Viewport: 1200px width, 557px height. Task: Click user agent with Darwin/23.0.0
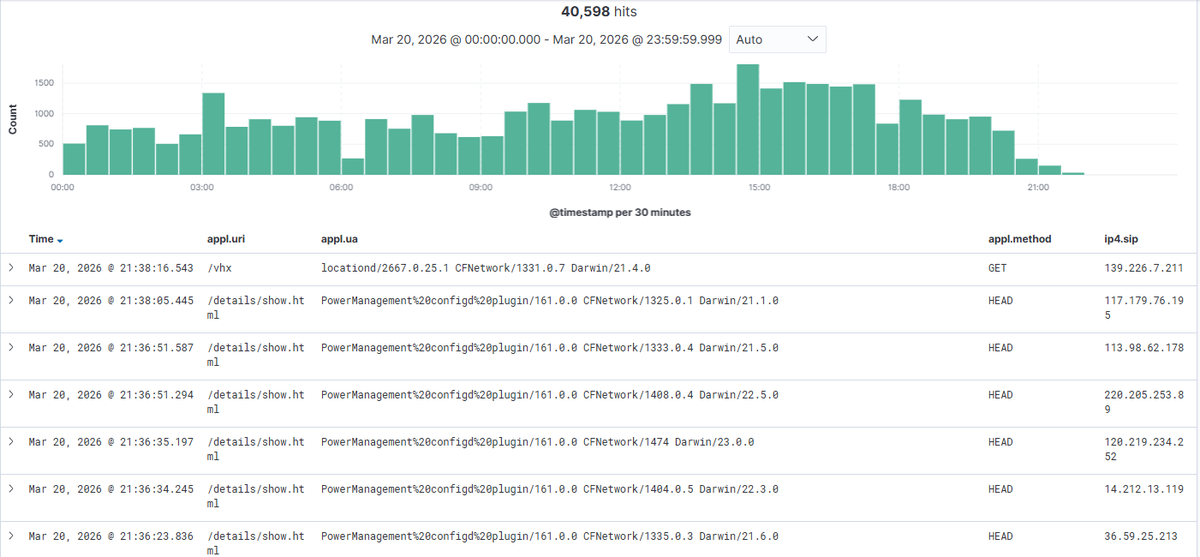[537, 441]
